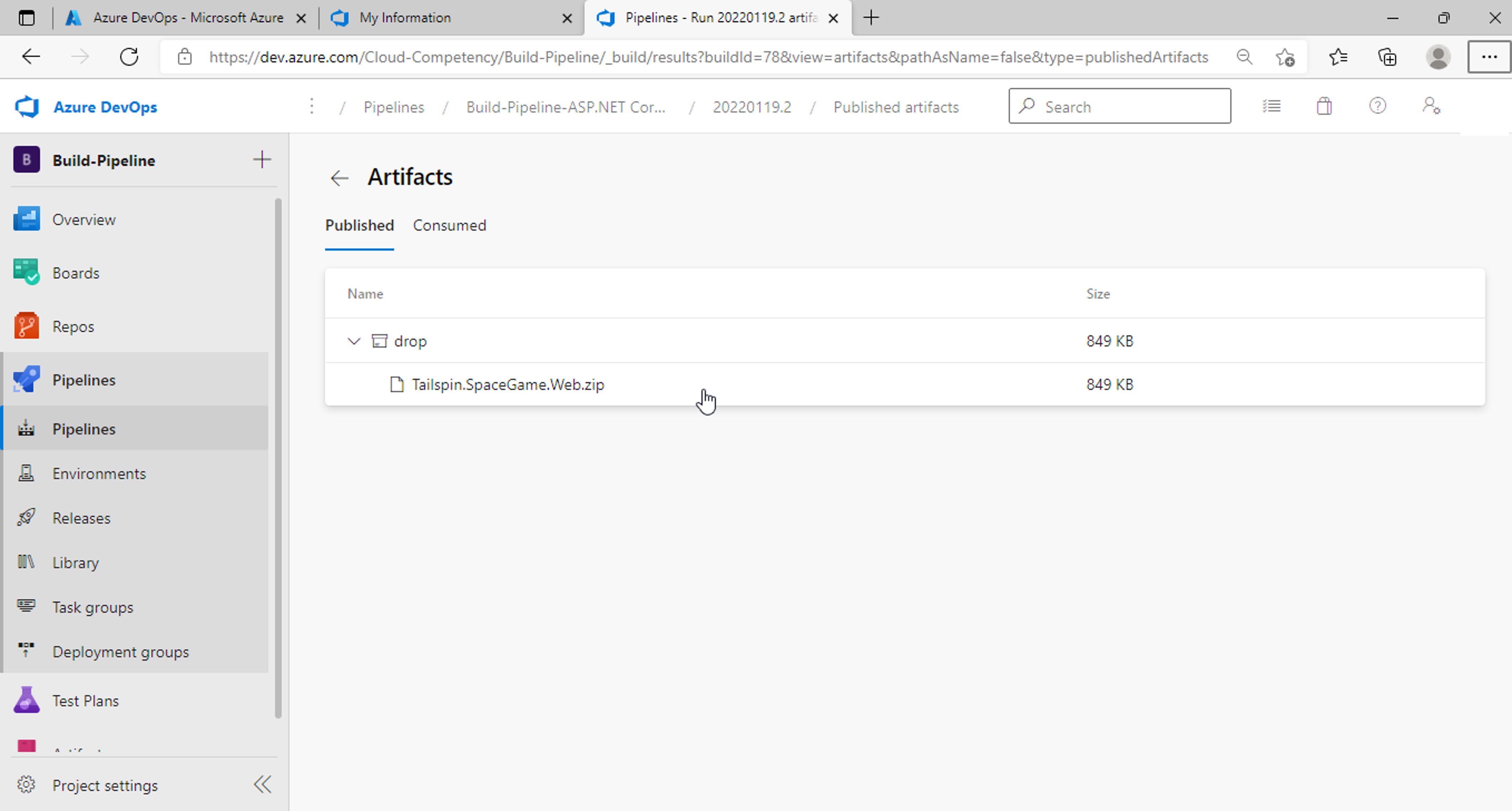Click the 20220119.2 breadcrumb link
Screen dimensions: 1512x811
coord(752,107)
